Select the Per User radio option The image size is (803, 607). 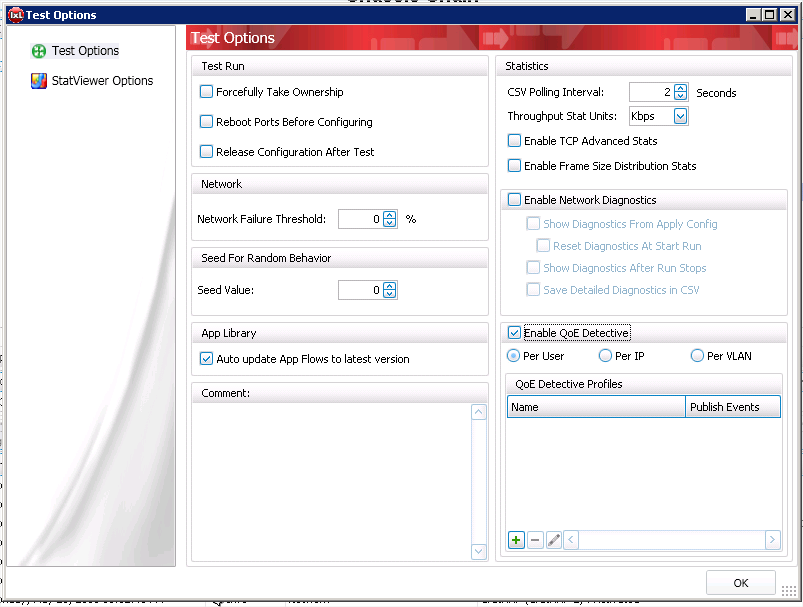(513, 355)
